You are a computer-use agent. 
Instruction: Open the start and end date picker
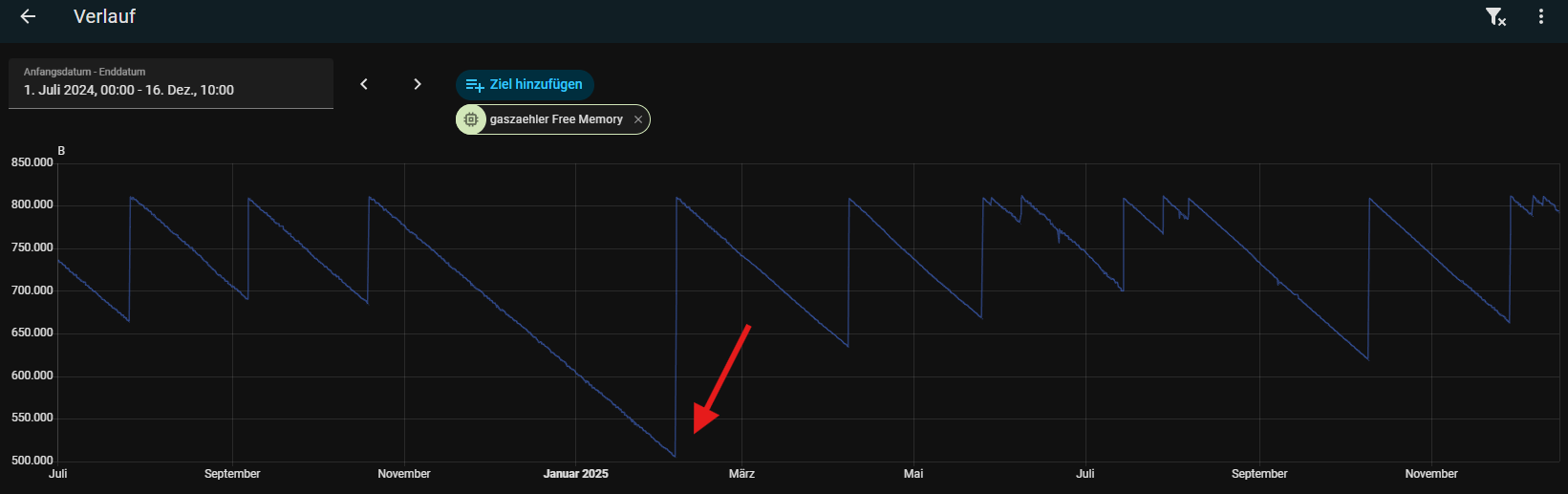point(171,83)
